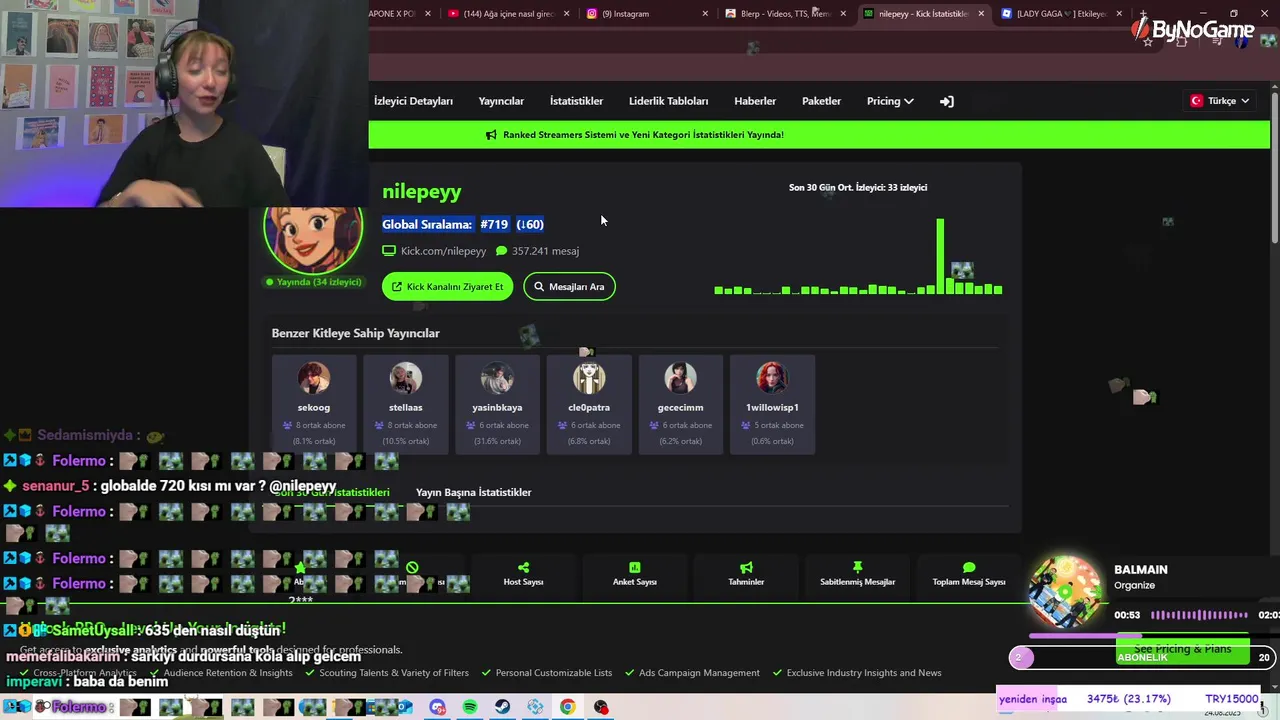1280x720 pixels.
Task: Click the megaphone icon in green banner
Action: click(x=491, y=135)
